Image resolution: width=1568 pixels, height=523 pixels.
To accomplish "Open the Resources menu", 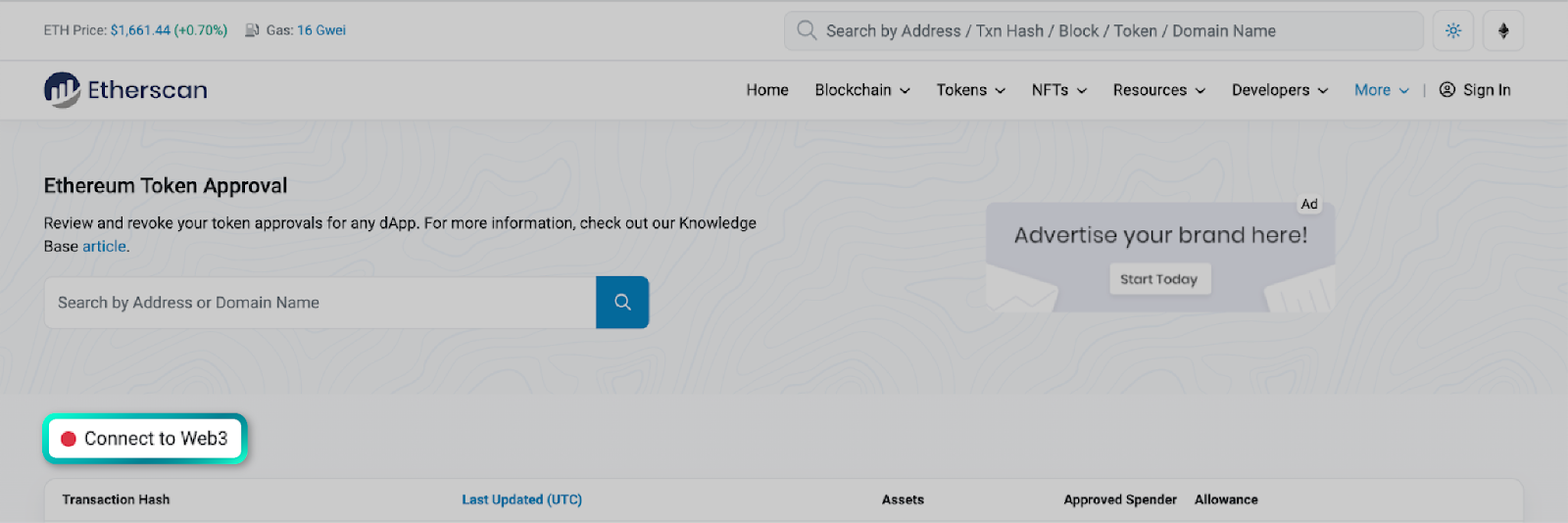I will 1158,90.
